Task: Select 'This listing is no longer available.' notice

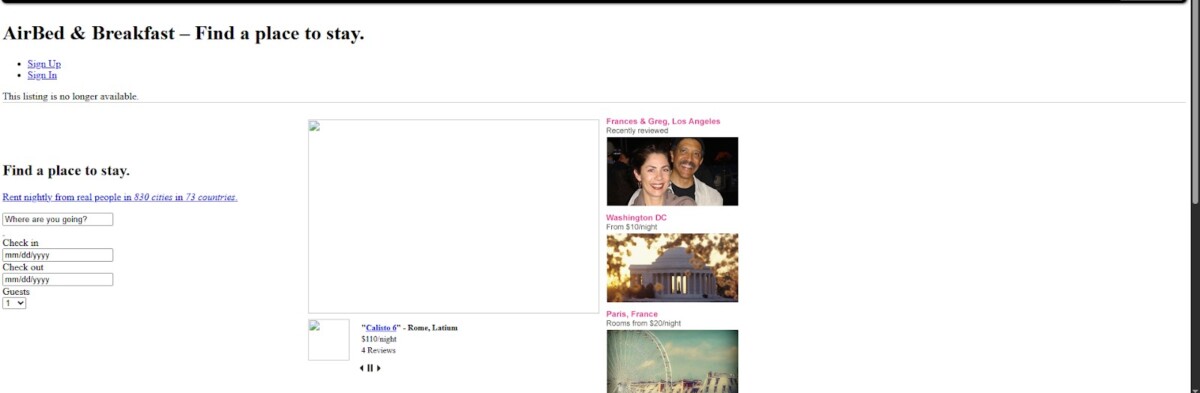Action: (71, 97)
